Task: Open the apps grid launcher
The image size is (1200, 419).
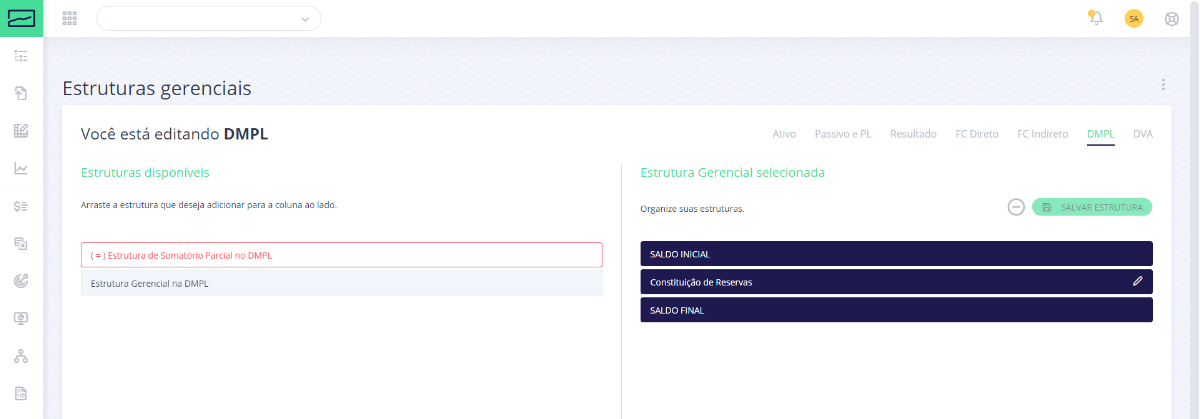Action: coord(69,18)
